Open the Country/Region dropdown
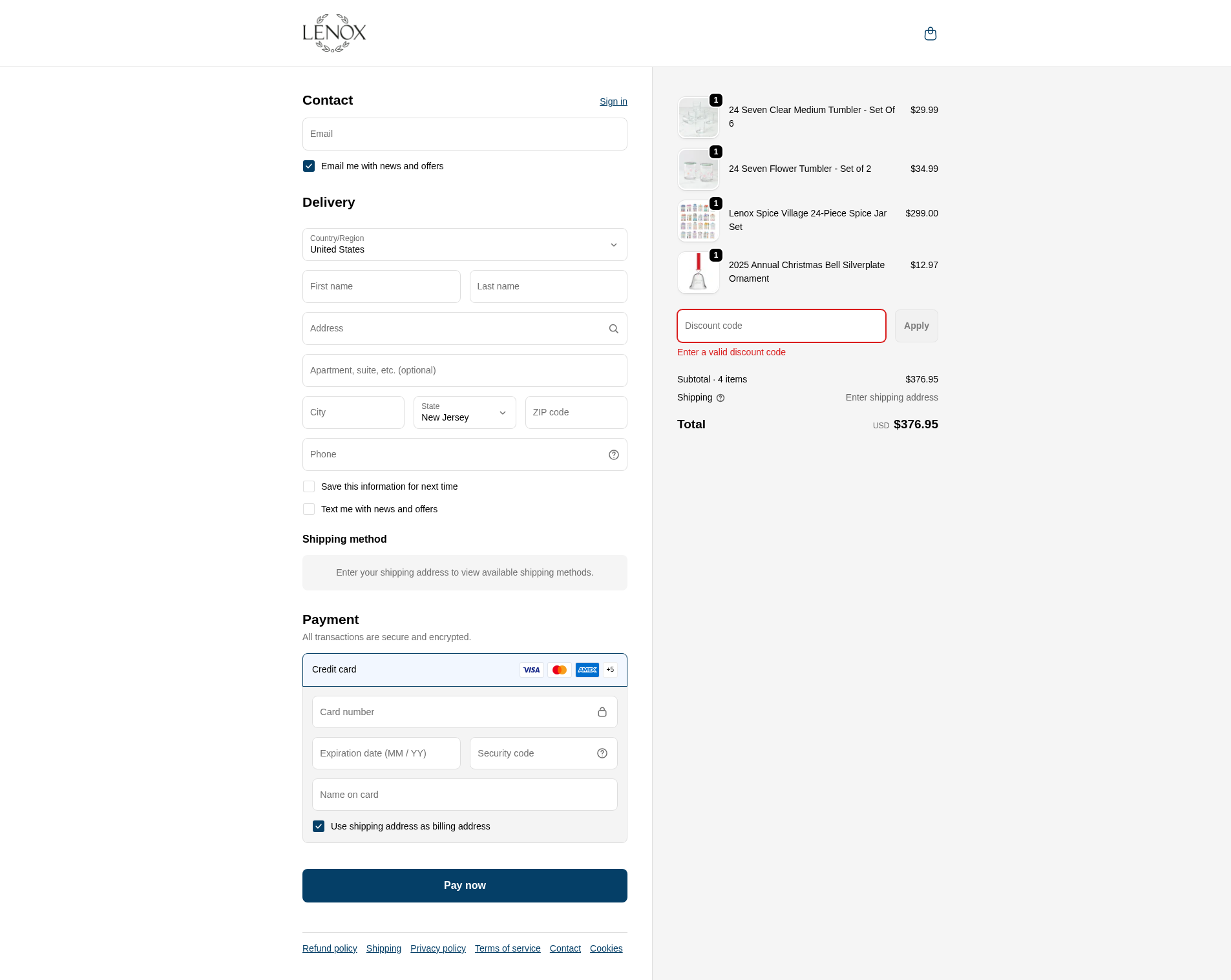 465,245
